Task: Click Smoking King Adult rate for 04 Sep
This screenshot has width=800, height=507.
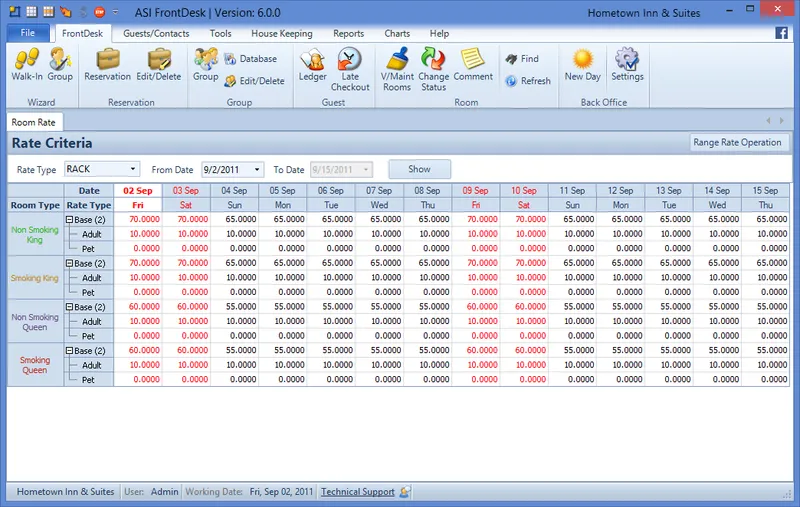Action: (x=234, y=277)
